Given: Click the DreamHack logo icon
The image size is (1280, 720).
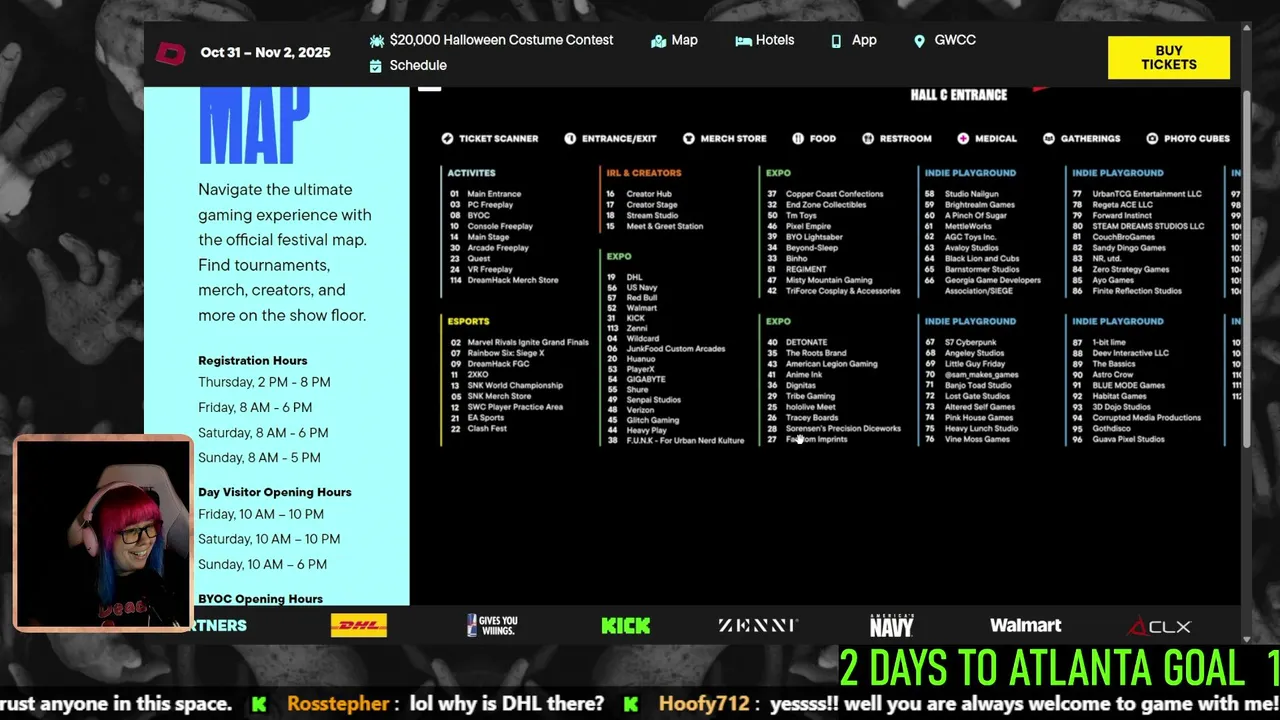Looking at the screenshot, I should [170, 52].
